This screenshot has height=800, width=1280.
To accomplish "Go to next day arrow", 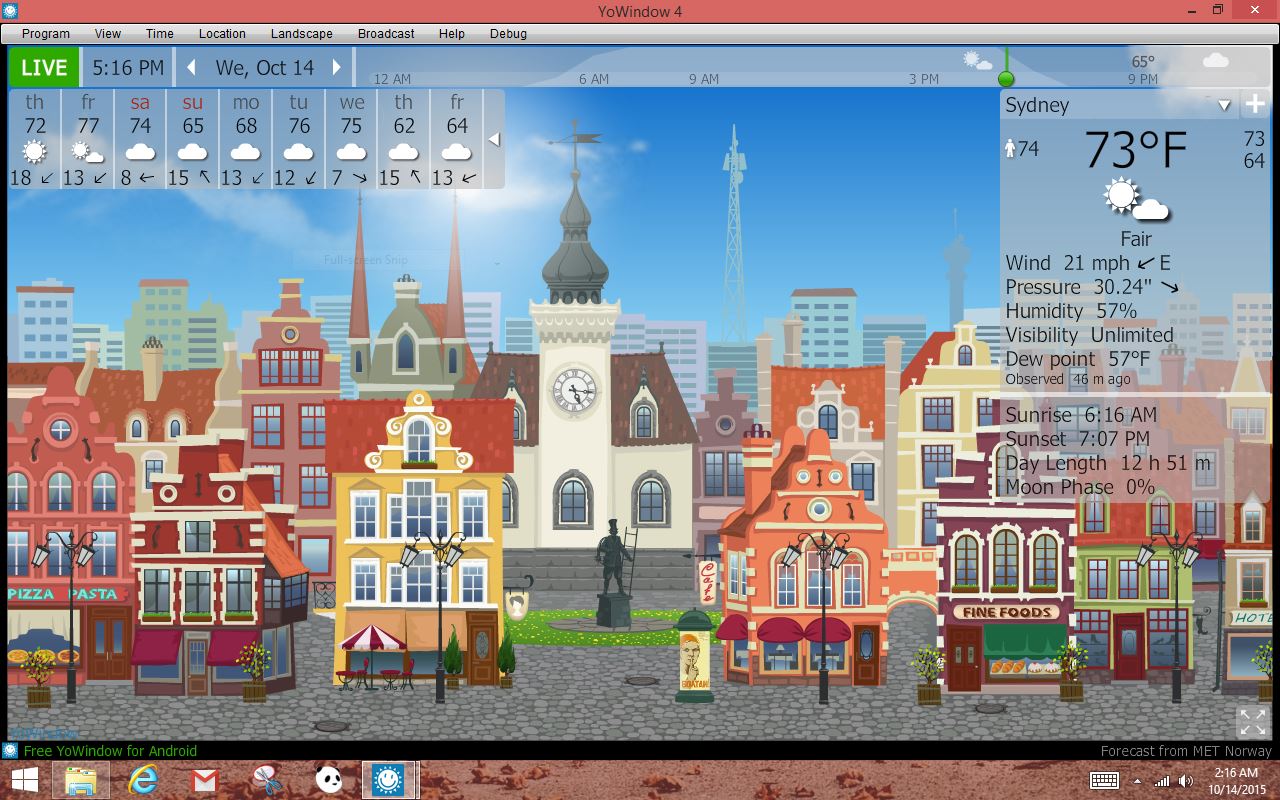I will point(337,68).
